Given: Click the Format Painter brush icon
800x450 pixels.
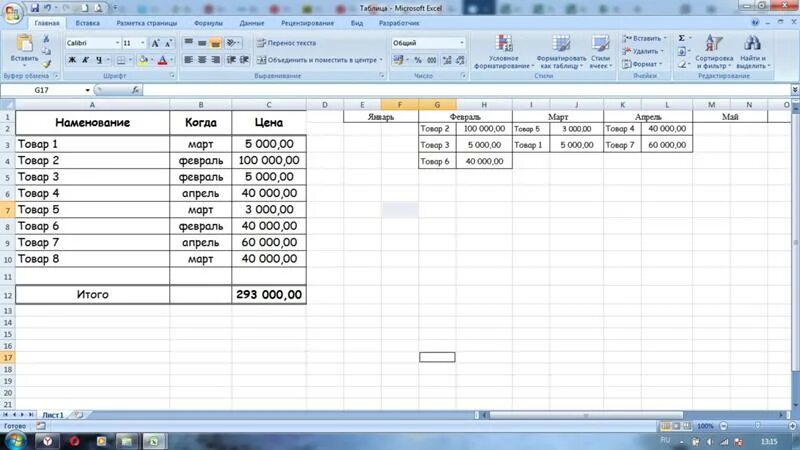Looking at the screenshot, I should (x=46, y=64).
